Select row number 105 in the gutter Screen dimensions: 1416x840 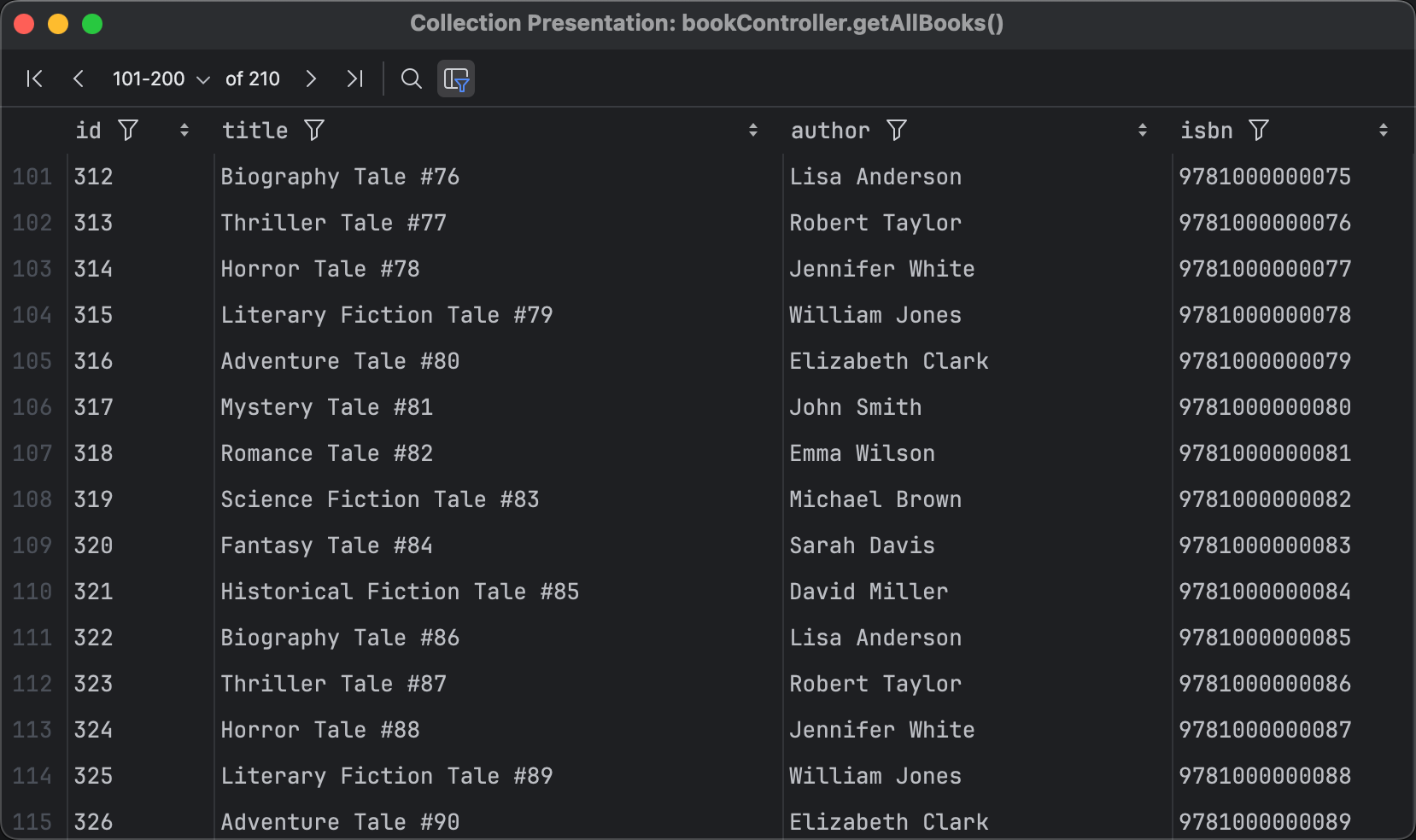pyautogui.click(x=32, y=361)
